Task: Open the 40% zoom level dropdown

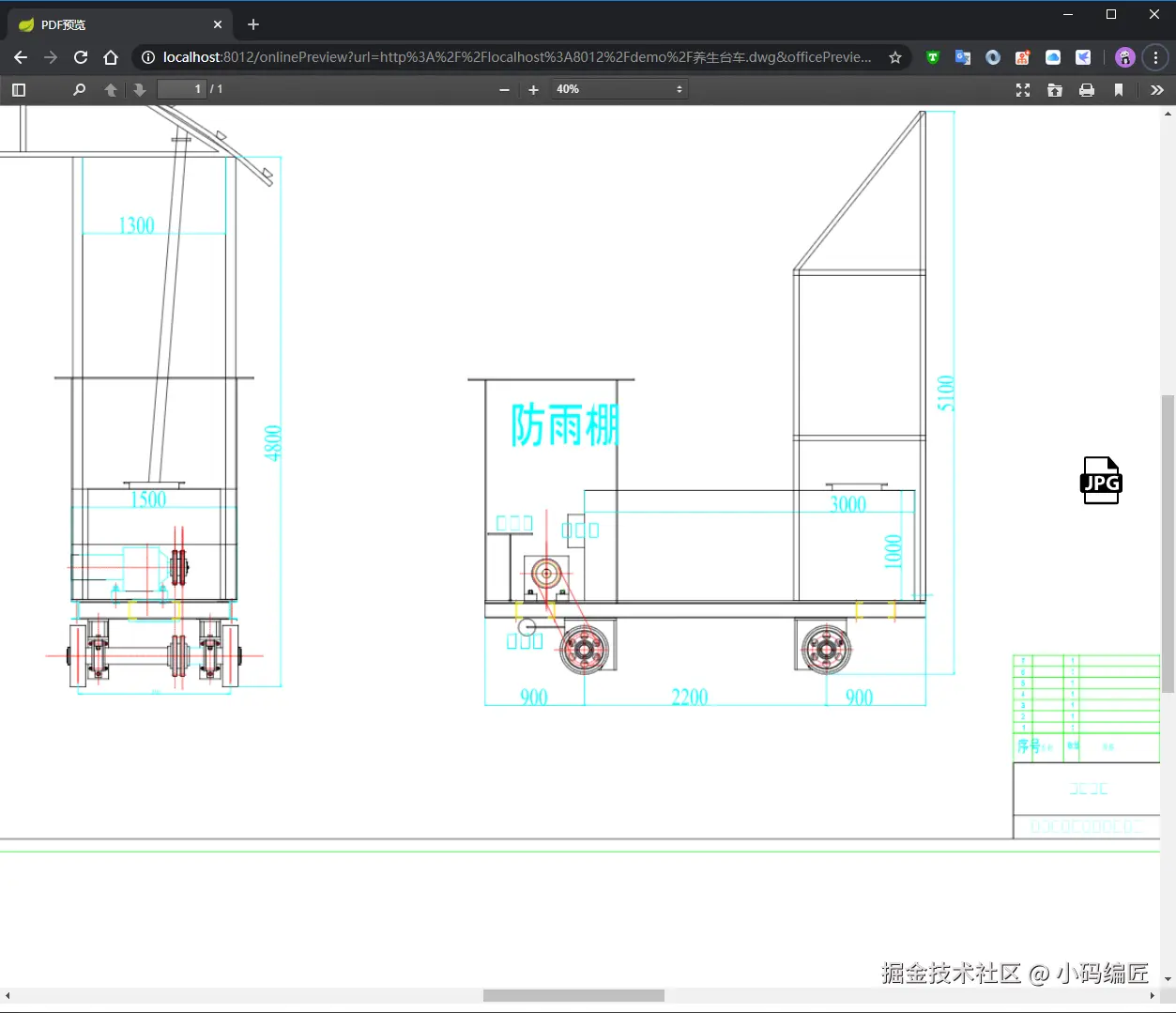Action: tap(619, 89)
